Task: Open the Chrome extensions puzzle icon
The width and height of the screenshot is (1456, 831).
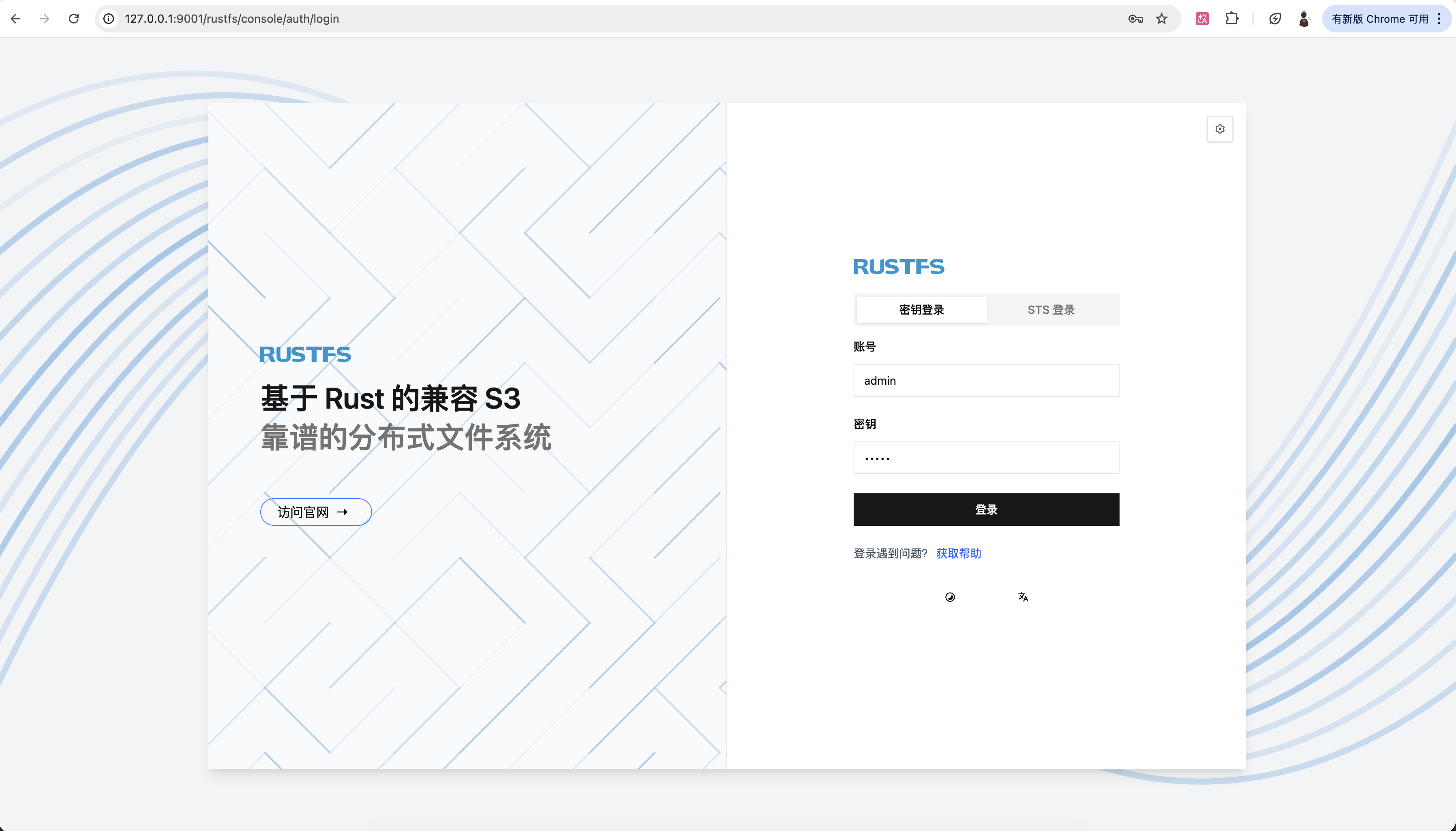Action: [1232, 19]
